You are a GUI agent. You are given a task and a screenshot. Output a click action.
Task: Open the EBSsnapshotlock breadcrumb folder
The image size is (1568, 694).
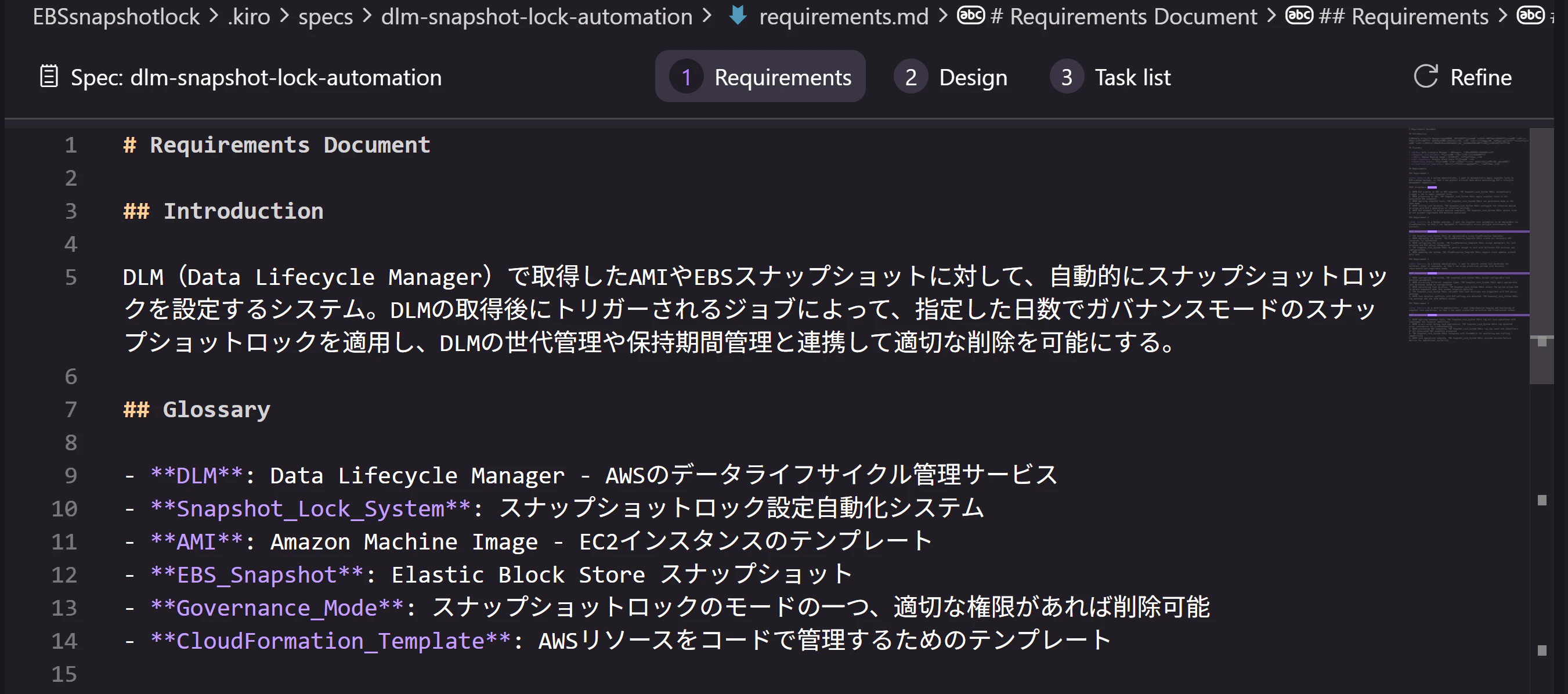coord(115,16)
